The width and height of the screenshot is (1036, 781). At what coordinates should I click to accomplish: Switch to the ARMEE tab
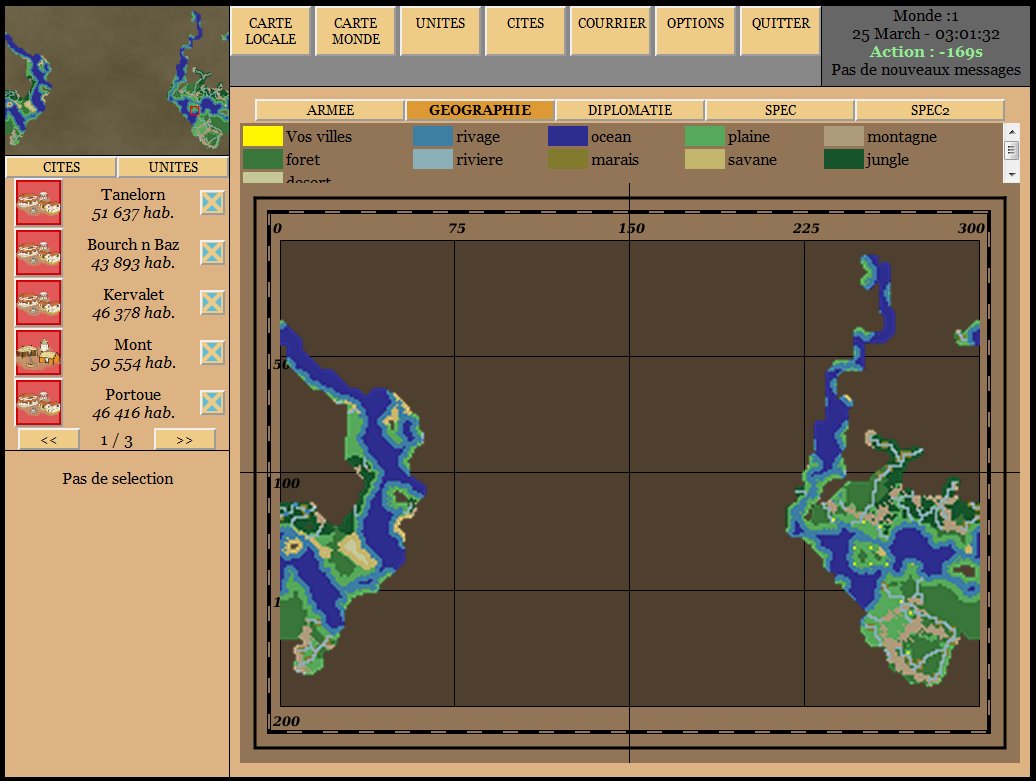330,110
